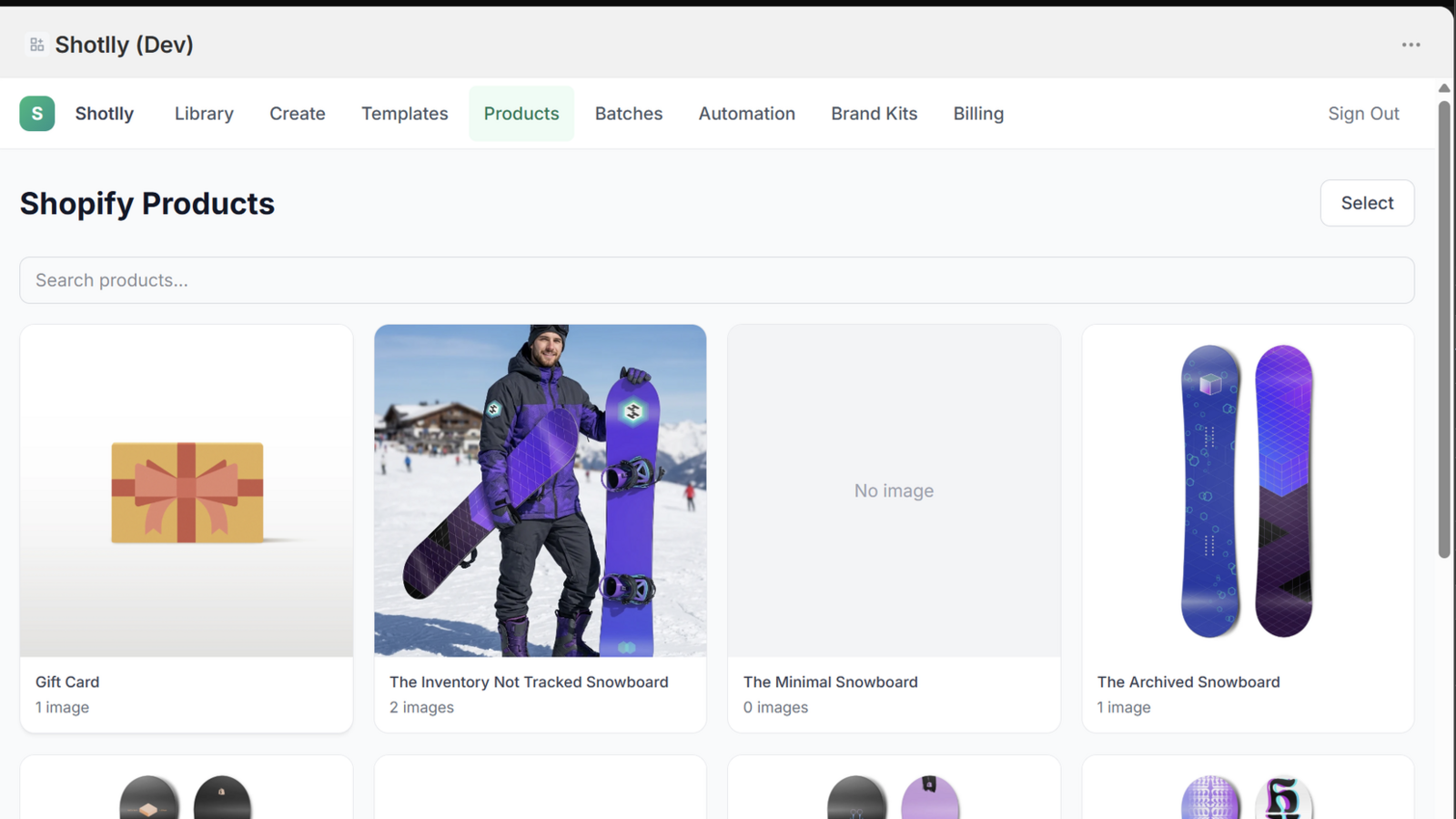
Task: Click 1 image under Gift Card
Action: tap(62, 708)
